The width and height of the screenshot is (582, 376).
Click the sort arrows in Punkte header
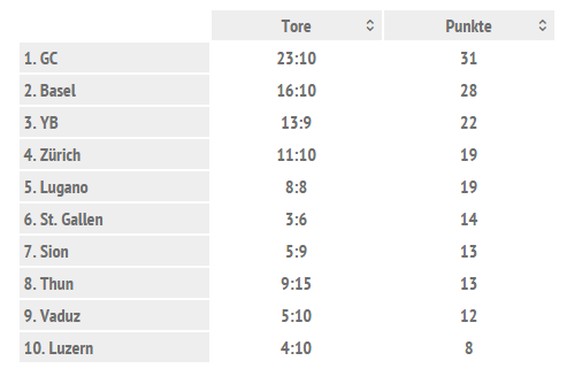coord(542,25)
